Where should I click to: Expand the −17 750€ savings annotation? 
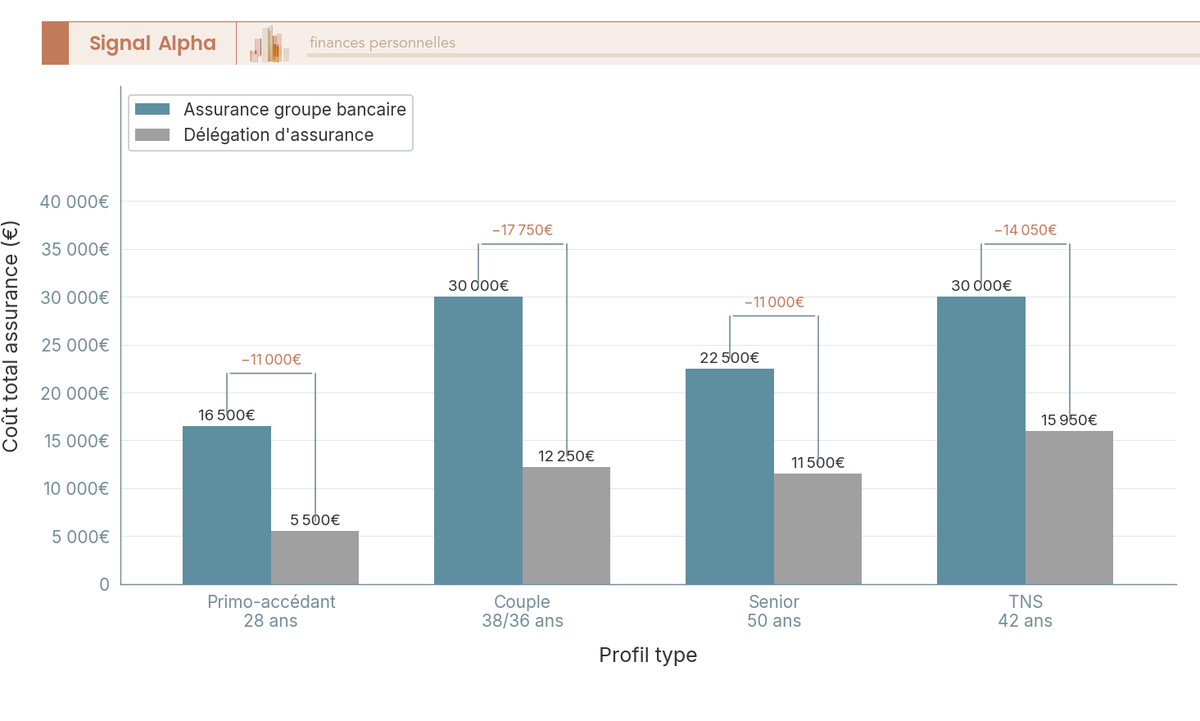pyautogui.click(x=522, y=230)
